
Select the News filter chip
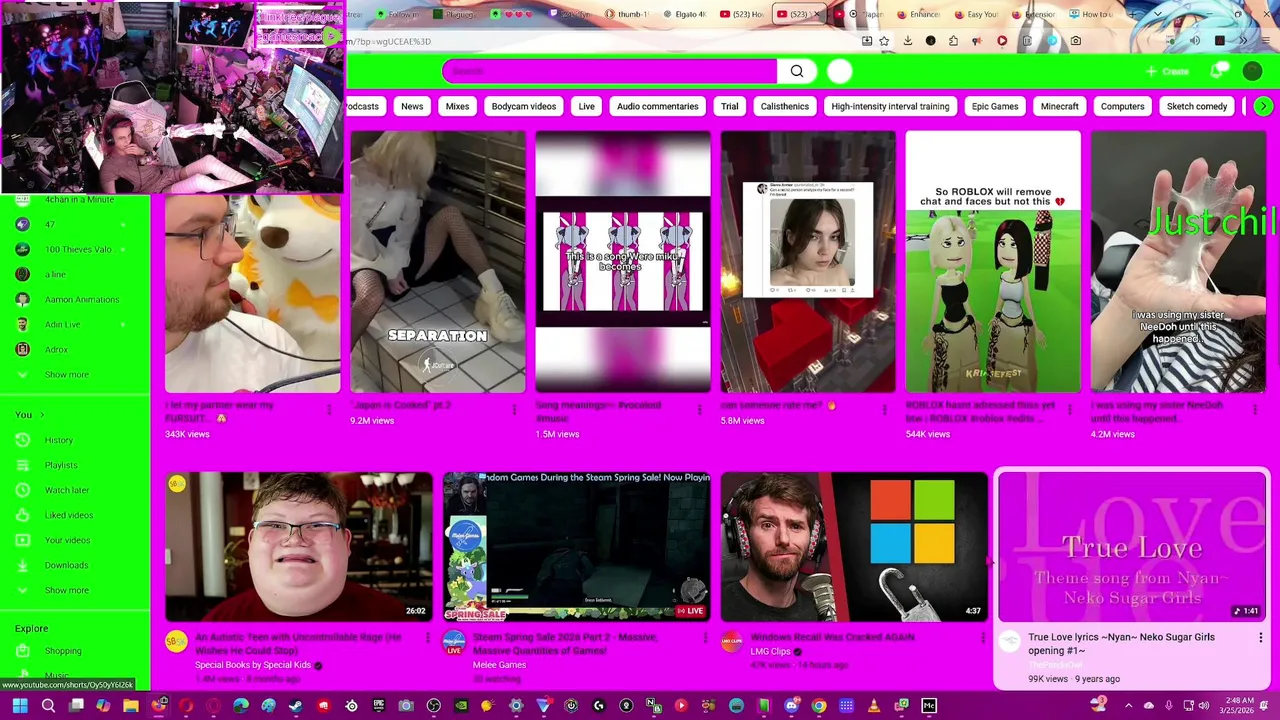tap(412, 106)
